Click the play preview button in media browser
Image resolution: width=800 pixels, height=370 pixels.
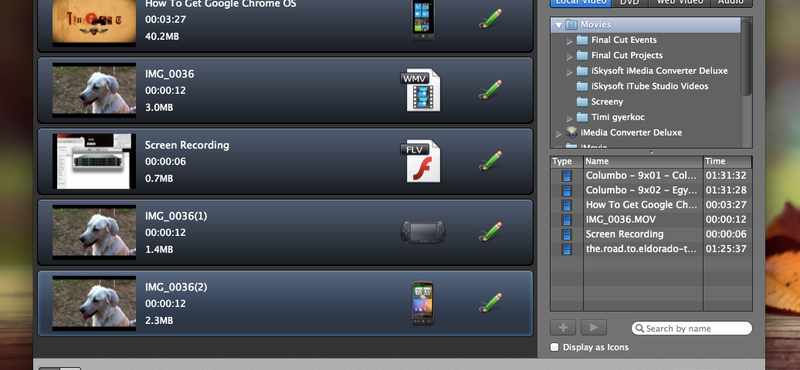594,327
